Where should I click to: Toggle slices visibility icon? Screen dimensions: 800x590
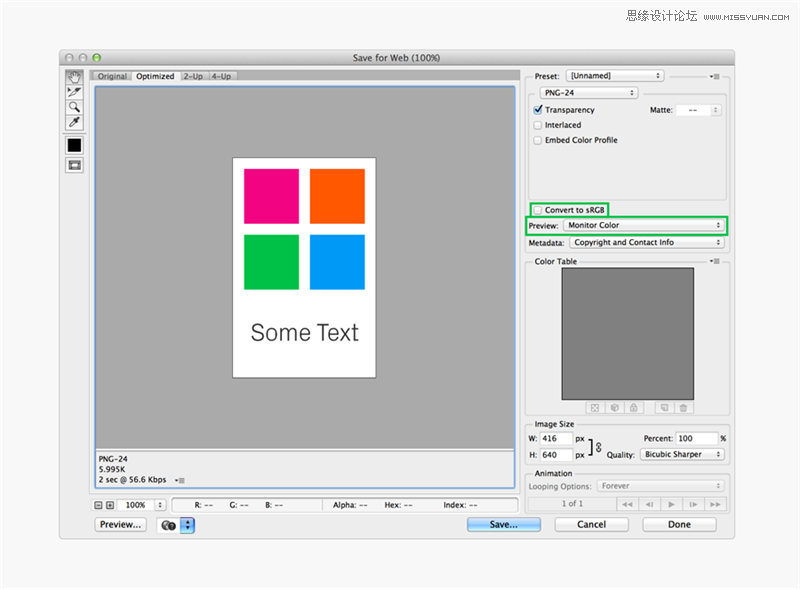[x=74, y=165]
